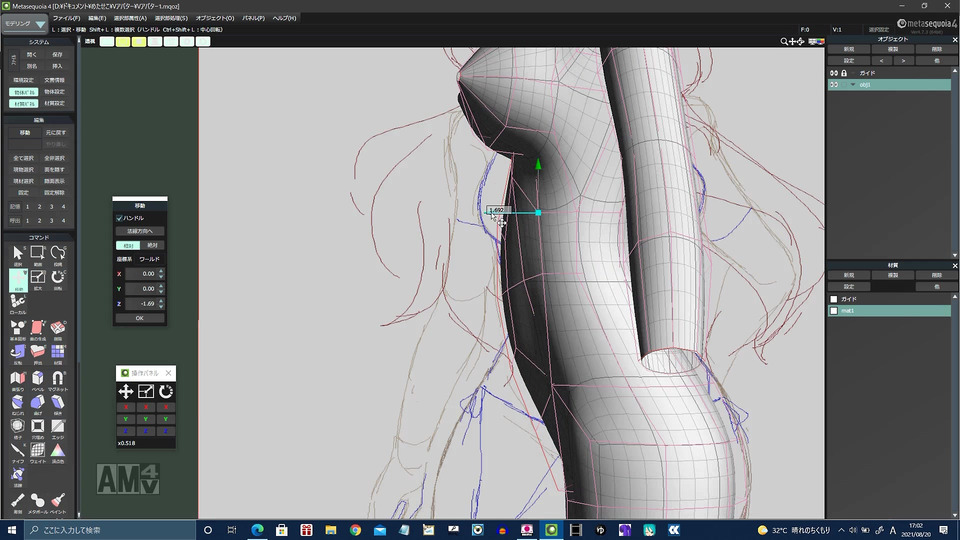Image resolution: width=960 pixels, height=540 pixels.
Task: Pick the 回転 (Rotate) command icon
Action: pyautogui.click(x=58, y=277)
